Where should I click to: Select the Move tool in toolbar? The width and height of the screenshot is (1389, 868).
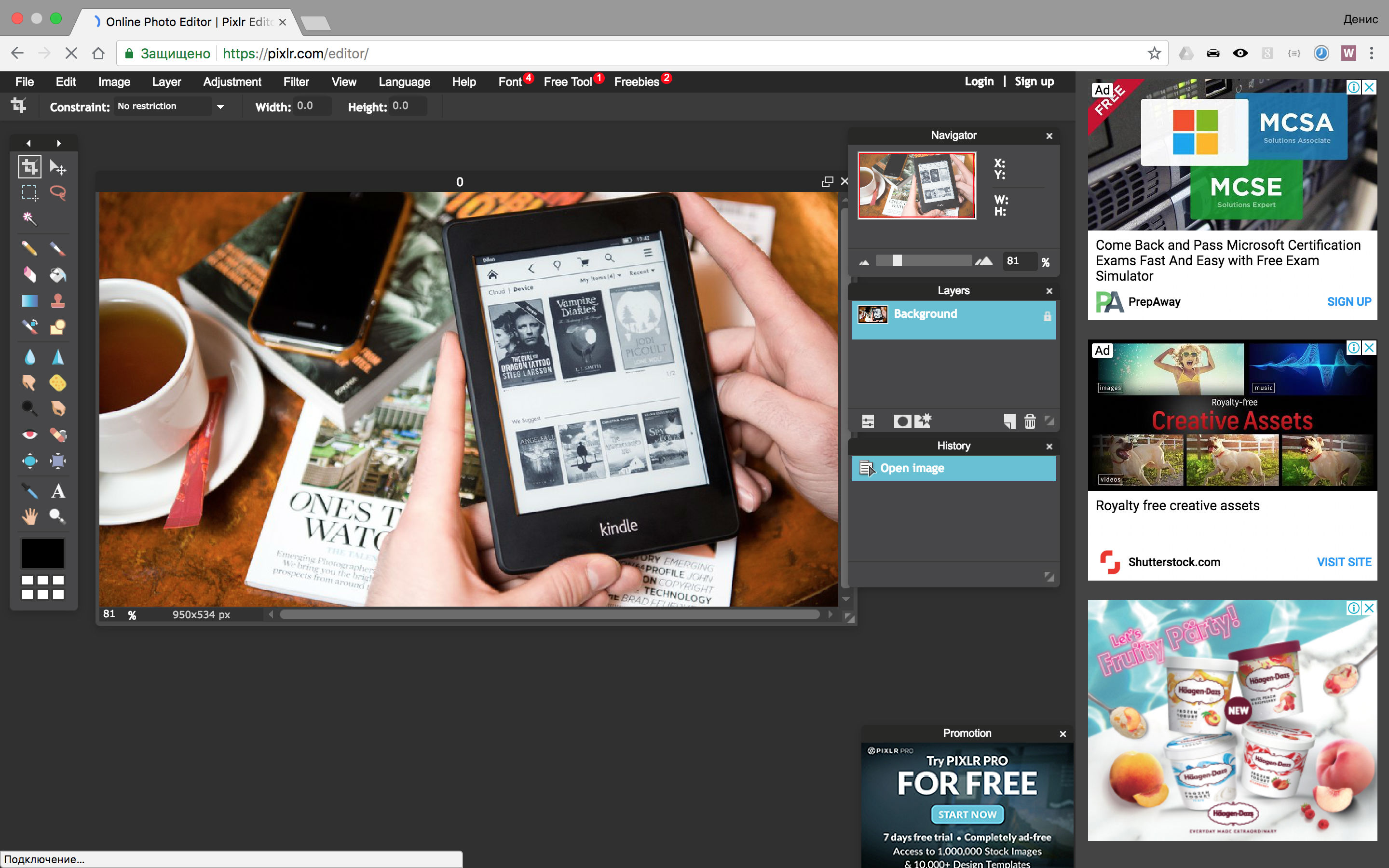(x=58, y=167)
